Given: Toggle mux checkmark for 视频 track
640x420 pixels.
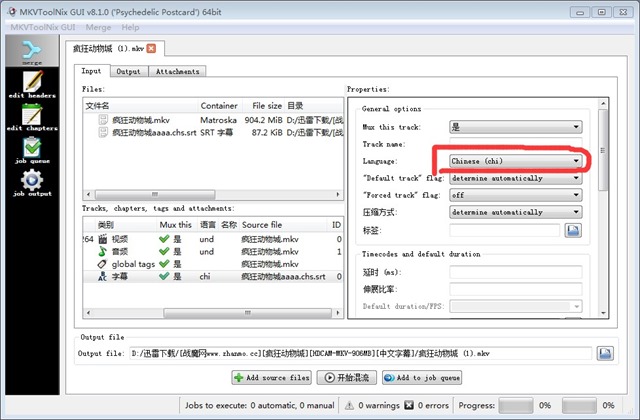Looking at the screenshot, I should point(164,239).
